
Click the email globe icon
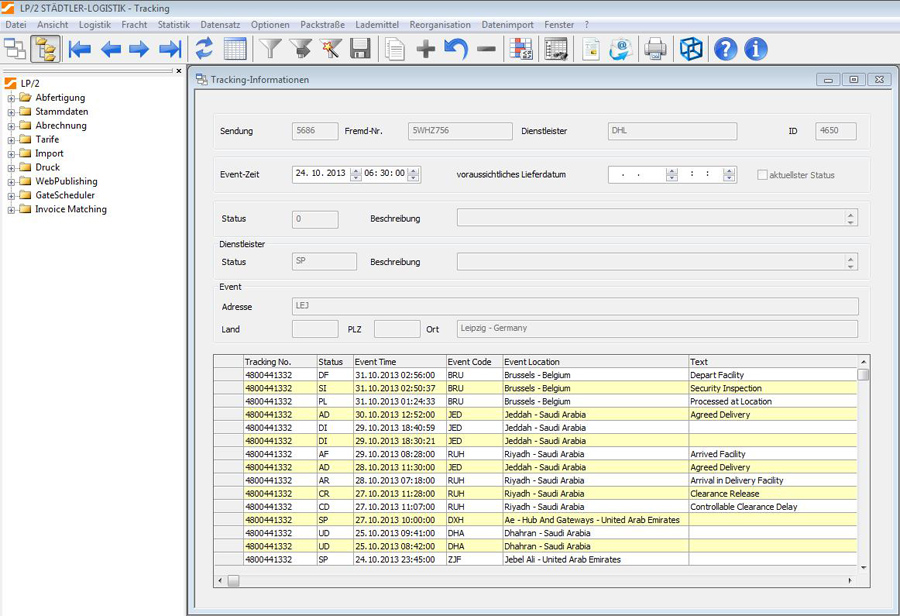(x=621, y=49)
